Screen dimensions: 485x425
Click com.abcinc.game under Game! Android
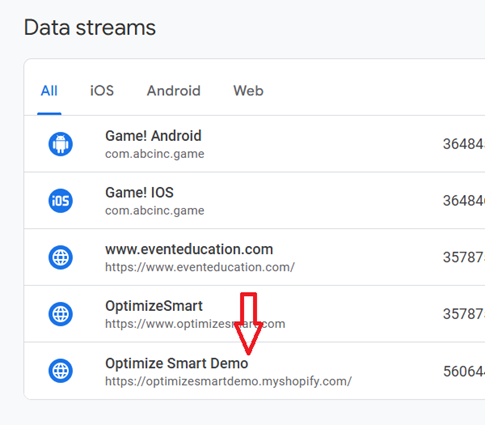point(155,154)
